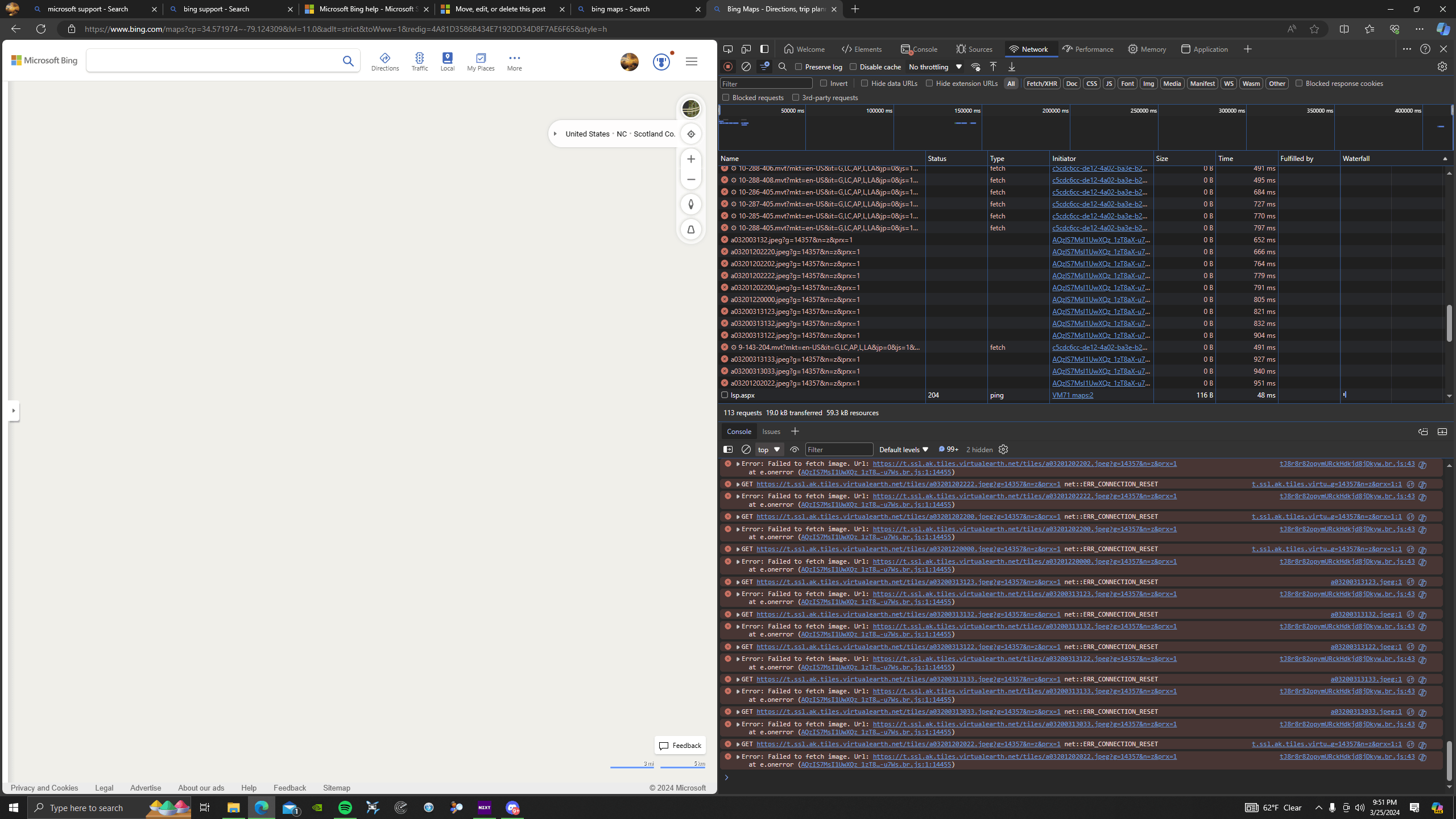This screenshot has height=819, width=1456.
Task: Check Hide data URLs
Action: (864, 83)
